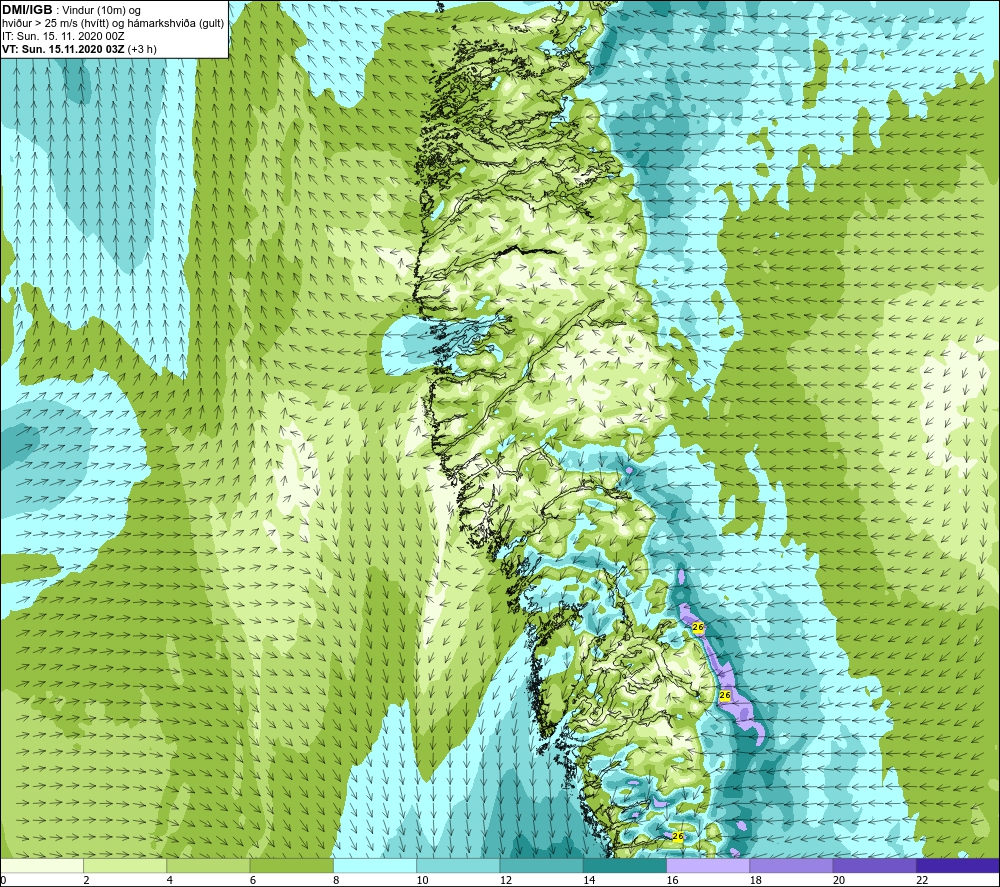1000x887 pixels.
Task: Click the legend scale label '18'
Action: pyautogui.click(x=756, y=880)
